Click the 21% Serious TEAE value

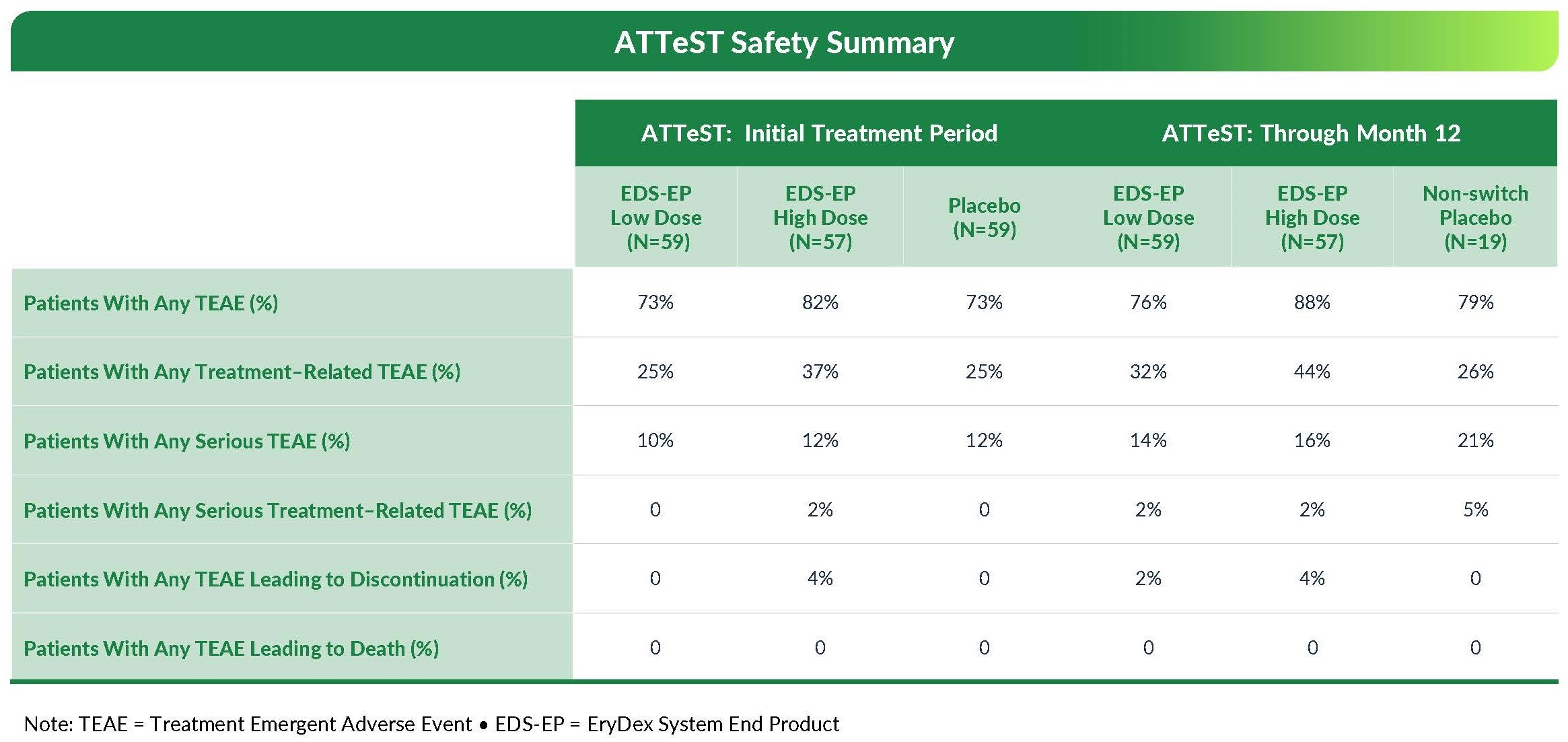pos(1475,440)
